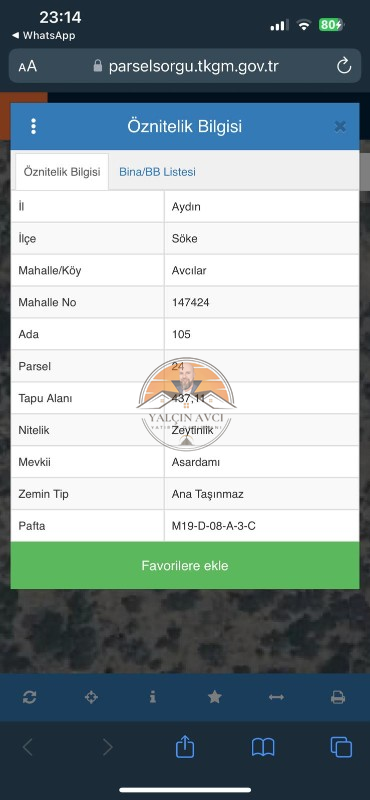Open favorites with the star icon
This screenshot has height=800, width=370.
215,697
